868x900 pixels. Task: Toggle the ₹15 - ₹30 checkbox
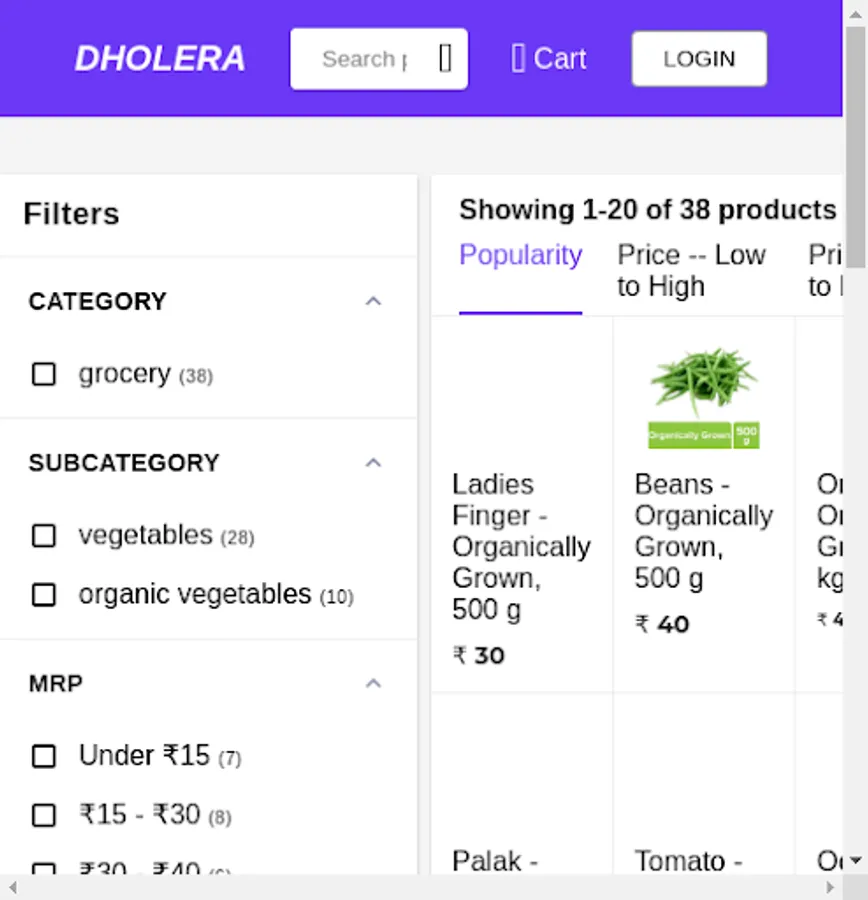(44, 815)
